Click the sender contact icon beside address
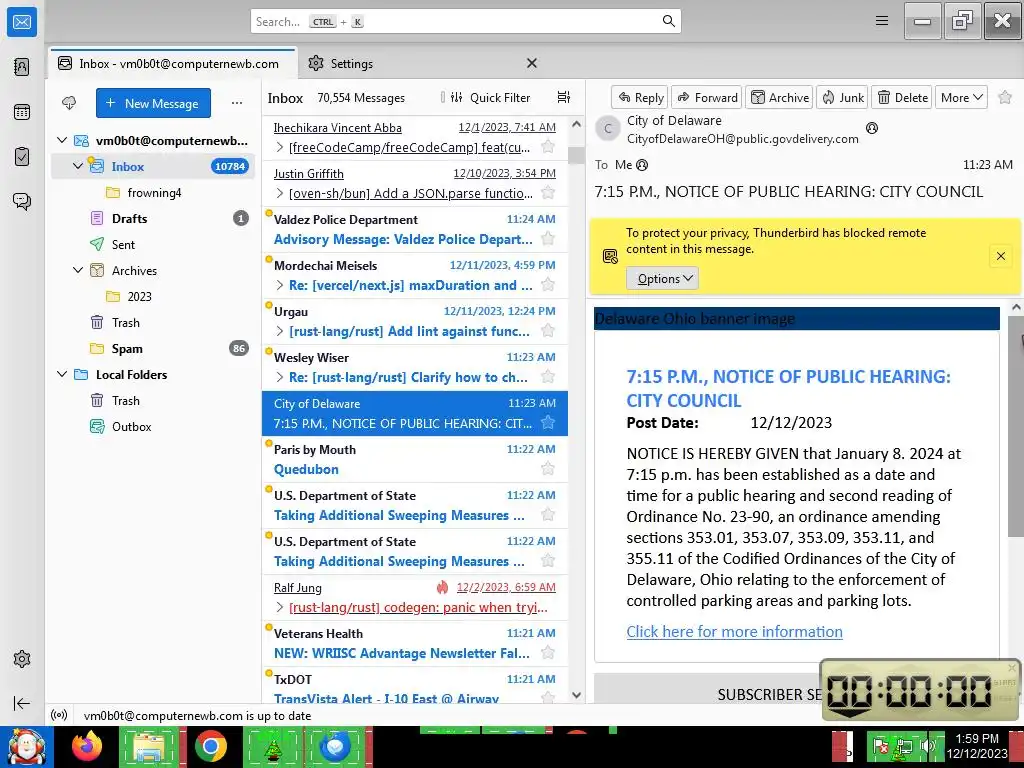The image size is (1024, 768). click(872, 128)
